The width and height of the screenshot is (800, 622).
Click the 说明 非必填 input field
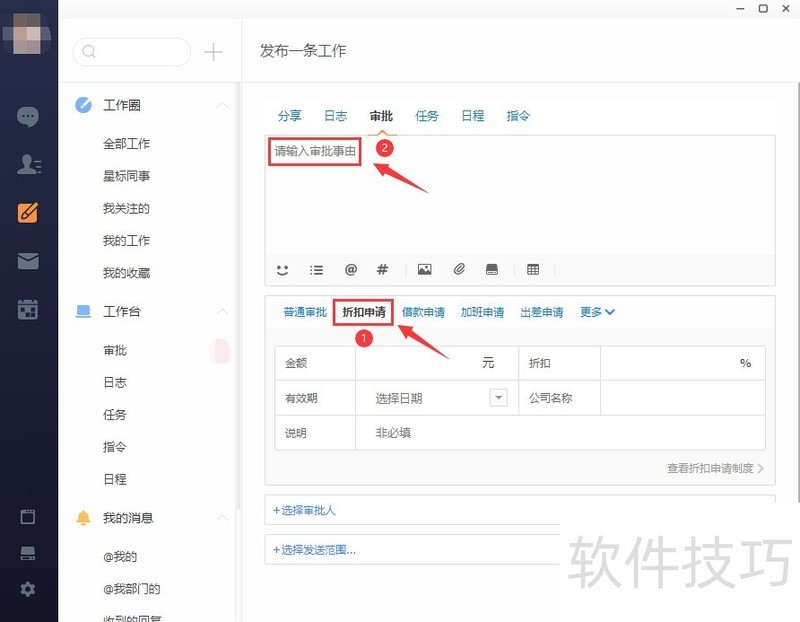click(x=560, y=433)
